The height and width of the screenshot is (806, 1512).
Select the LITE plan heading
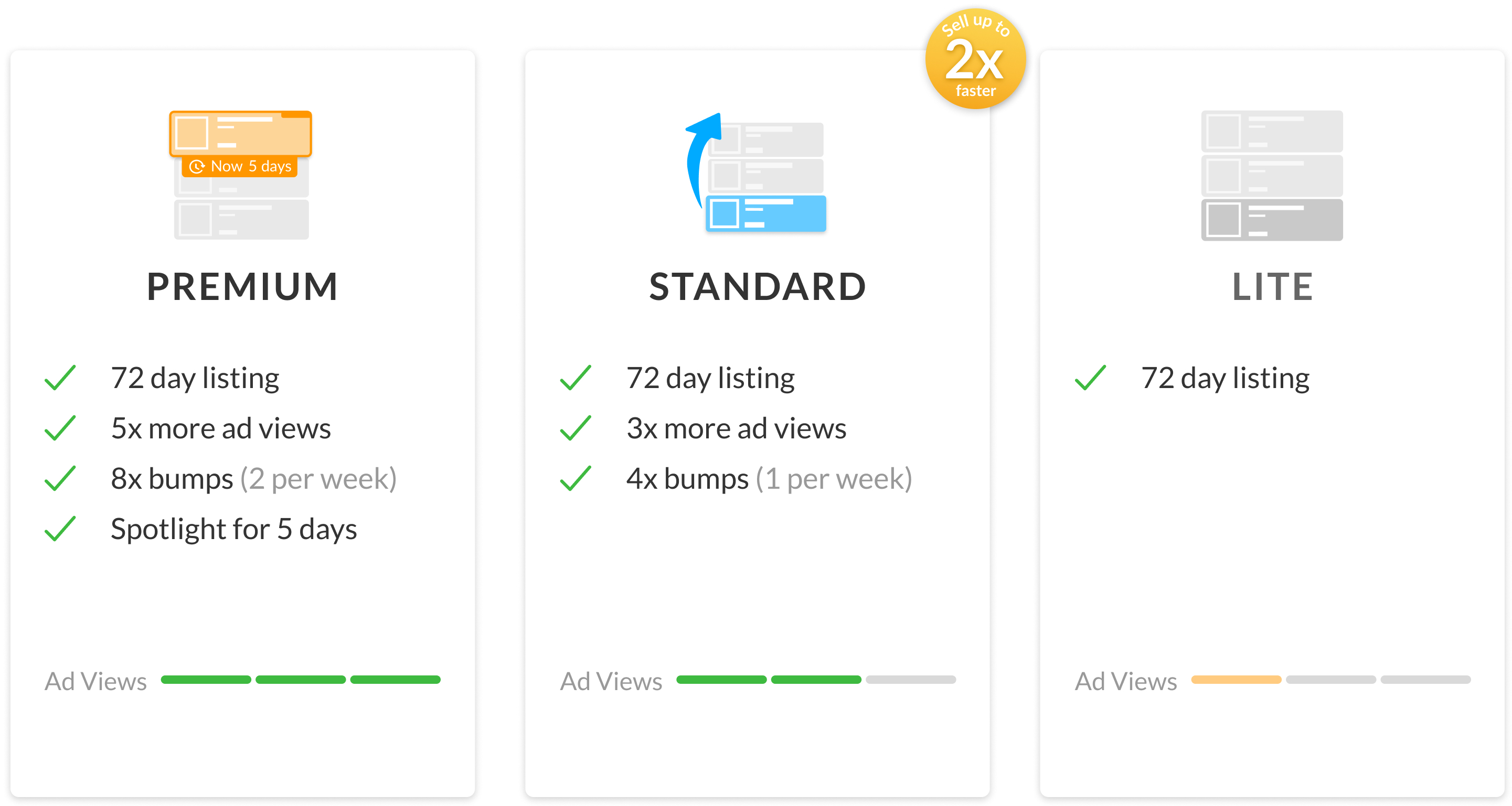(x=1272, y=287)
